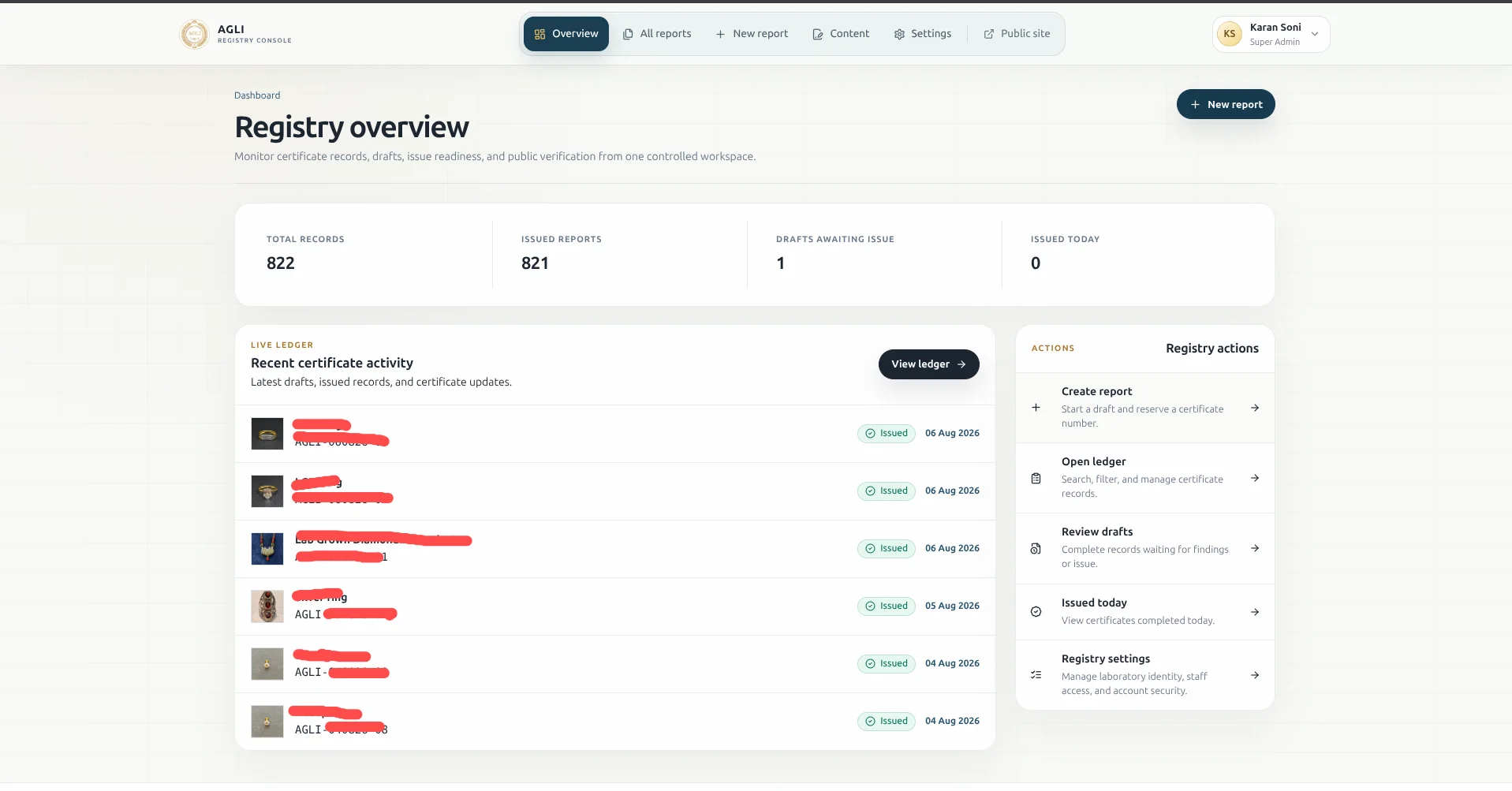
Task: Open the red gemstone ring thumbnail
Action: point(267,606)
